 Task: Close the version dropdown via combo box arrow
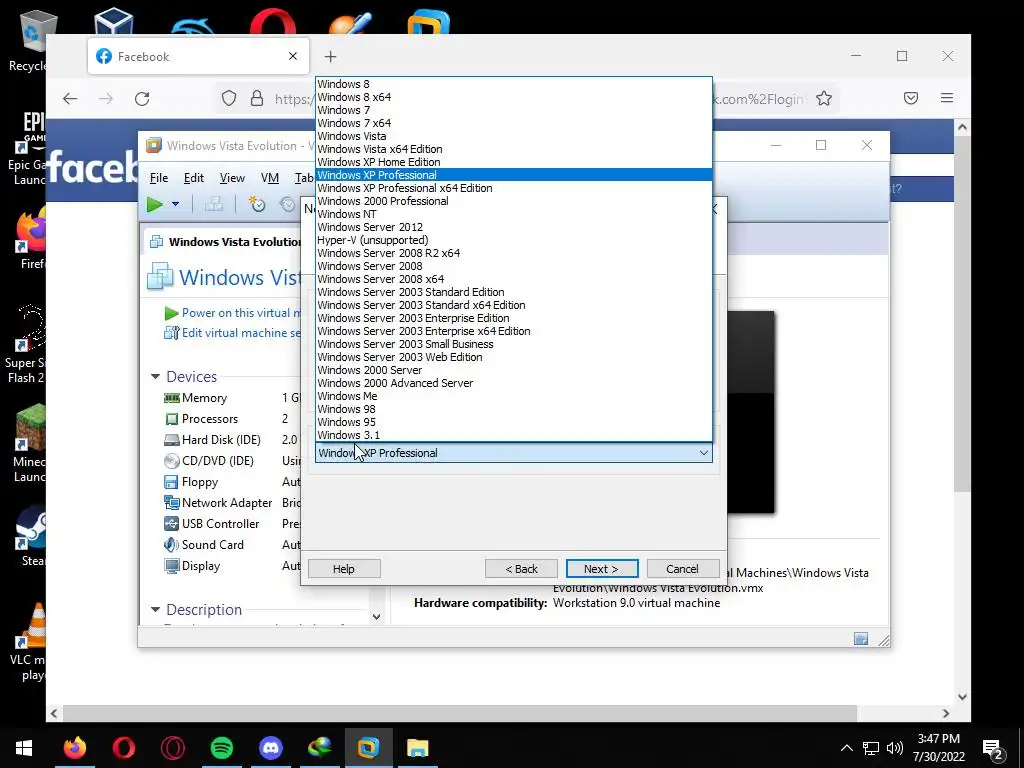704,453
